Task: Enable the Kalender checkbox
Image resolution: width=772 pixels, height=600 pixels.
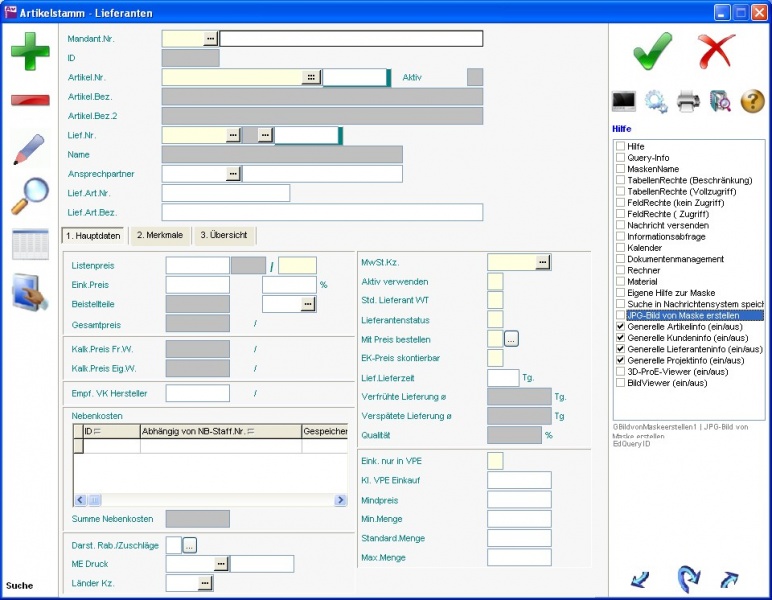Action: (620, 248)
